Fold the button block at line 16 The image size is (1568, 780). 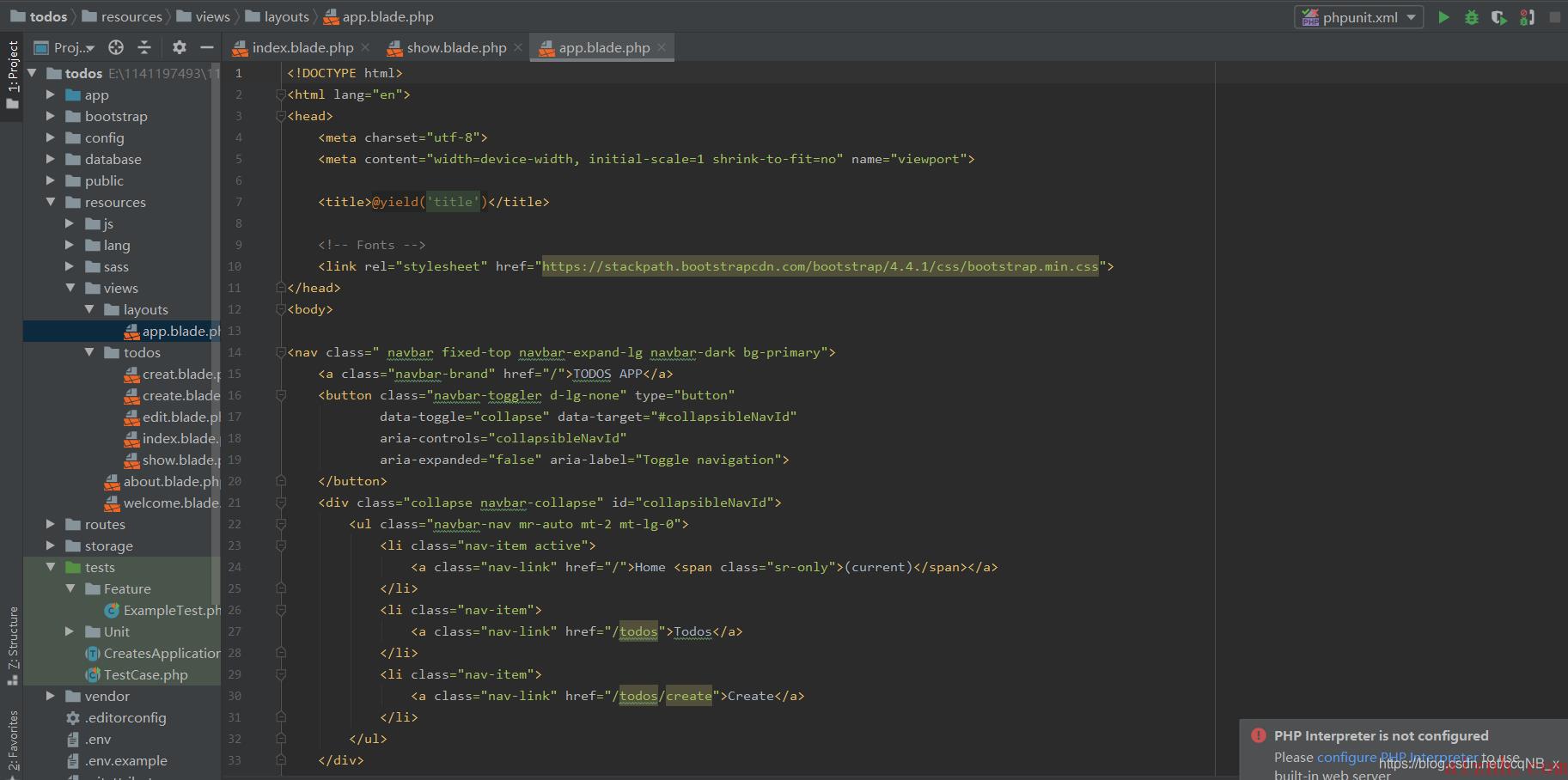[x=281, y=395]
